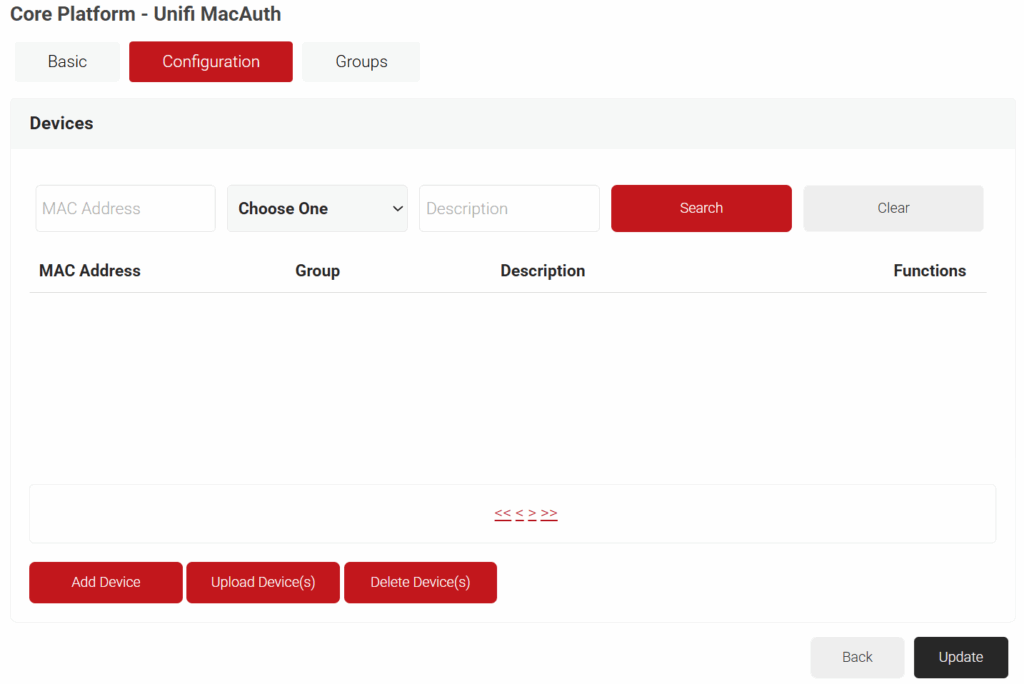Expand the group selection chevron arrow
The width and height of the screenshot is (1024, 684).
tap(396, 208)
